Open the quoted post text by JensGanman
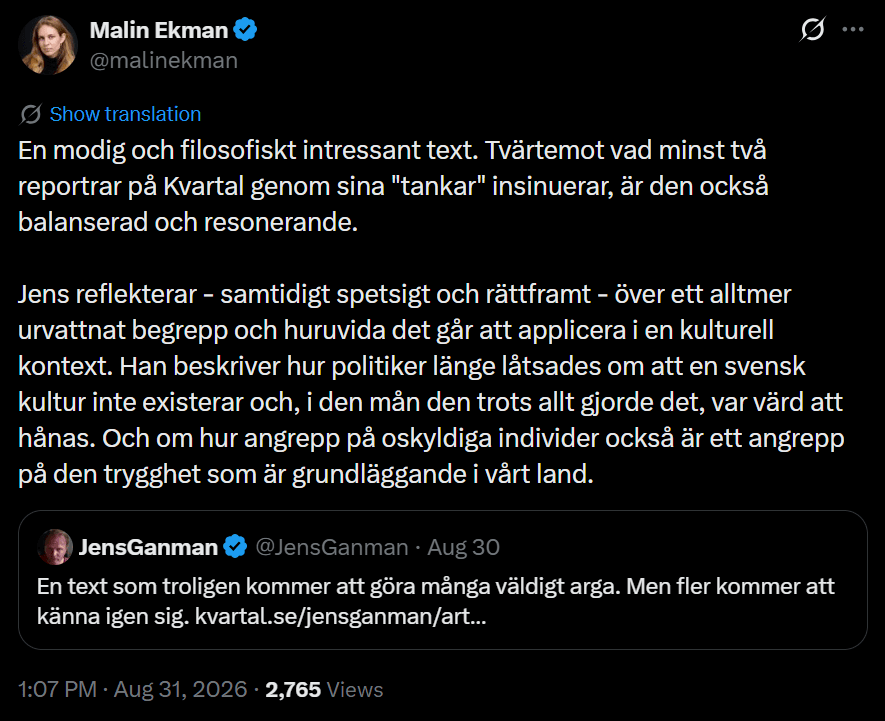Image resolution: width=885 pixels, height=721 pixels. click(x=435, y=601)
